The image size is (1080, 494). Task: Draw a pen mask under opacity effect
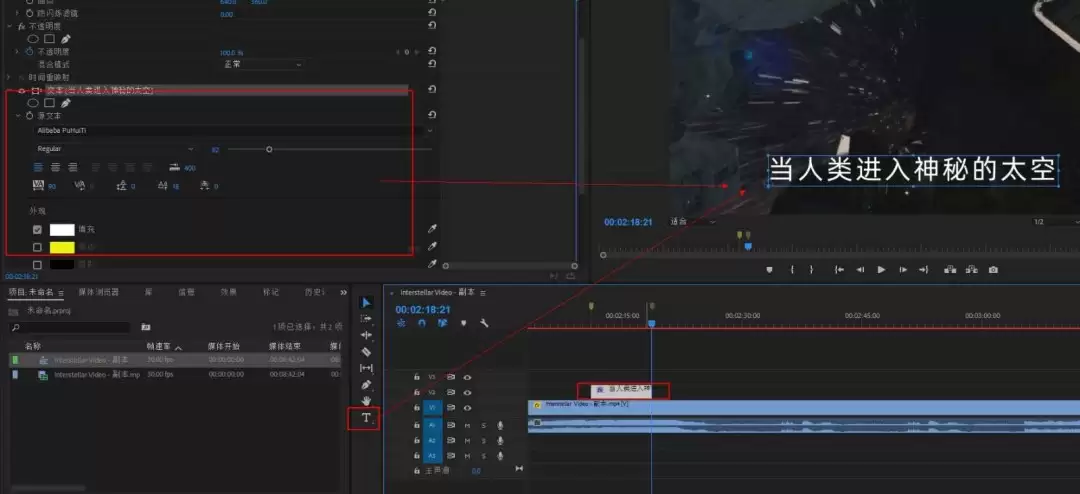tap(66, 39)
